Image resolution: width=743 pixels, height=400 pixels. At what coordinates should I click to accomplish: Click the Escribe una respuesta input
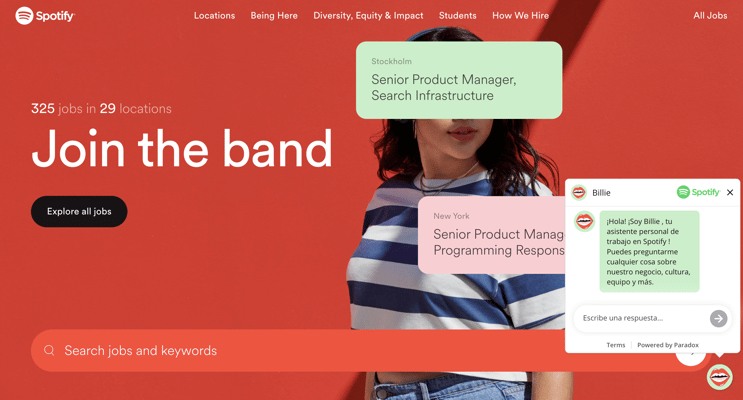point(642,318)
